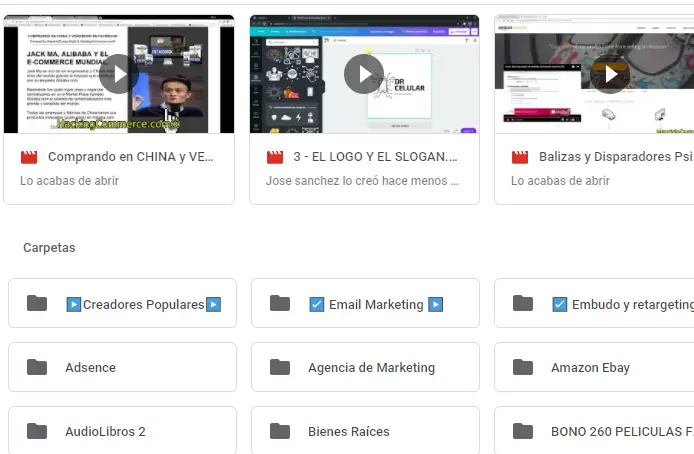Click the Bienes Raíces folder icon

click(x=280, y=431)
